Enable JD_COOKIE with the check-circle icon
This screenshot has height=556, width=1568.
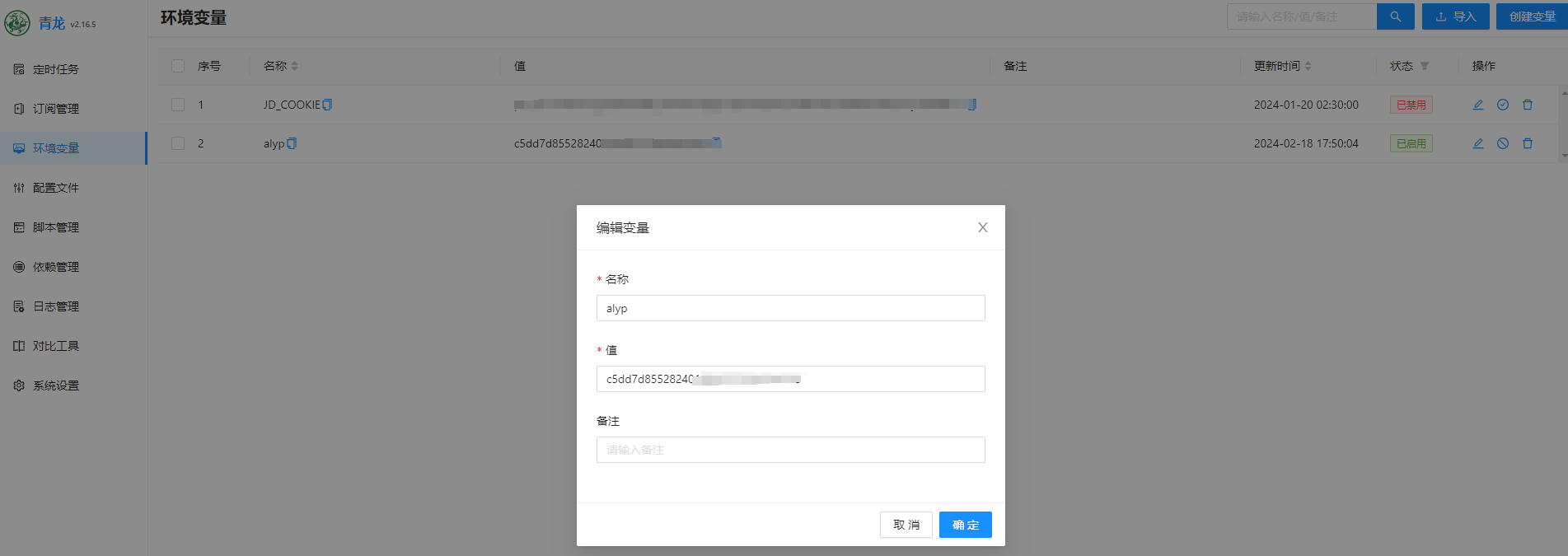[x=1503, y=105]
